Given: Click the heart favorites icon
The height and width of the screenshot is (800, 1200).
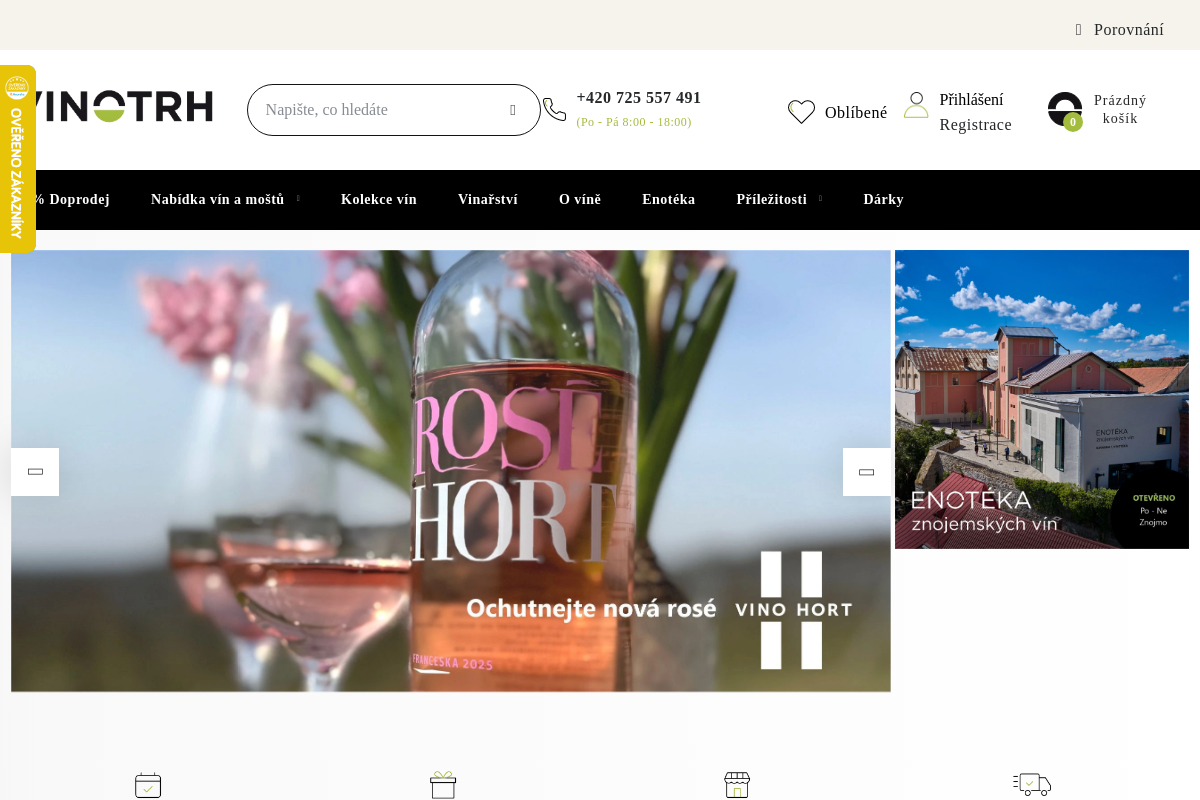Looking at the screenshot, I should (x=801, y=112).
